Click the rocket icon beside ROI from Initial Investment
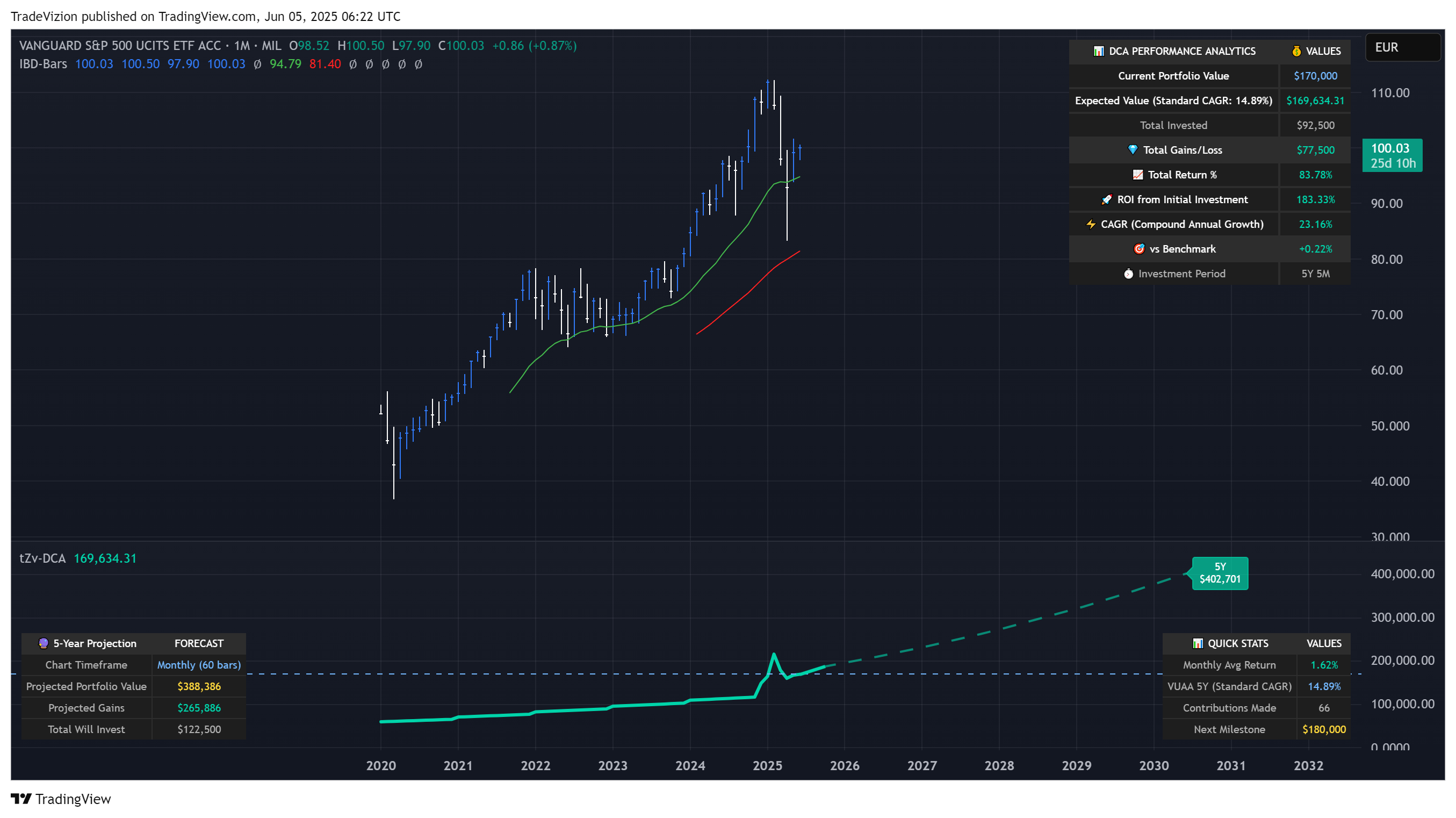Screen dimensions: 1456x818 coord(1106,199)
